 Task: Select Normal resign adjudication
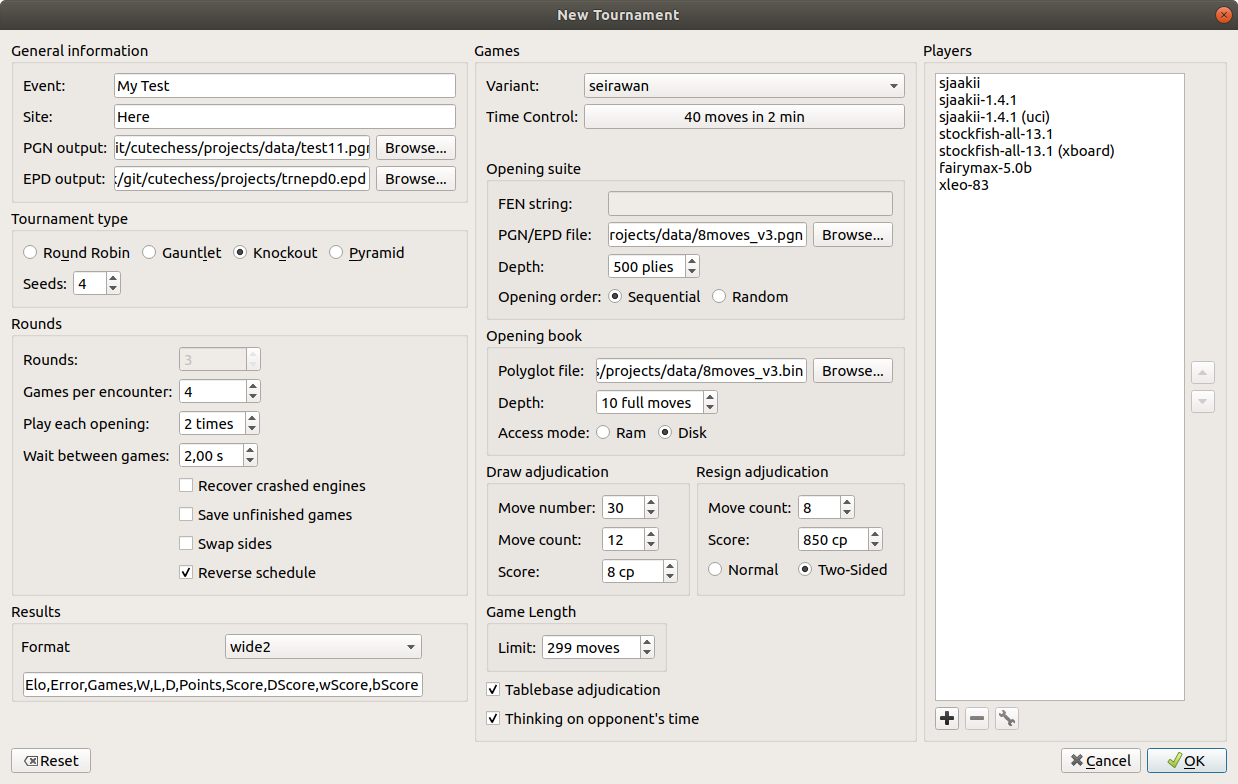pyautogui.click(x=743, y=569)
